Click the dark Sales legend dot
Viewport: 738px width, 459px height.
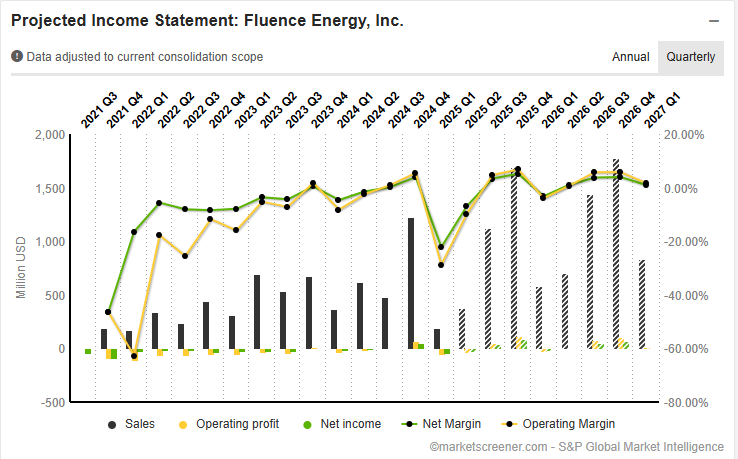click(x=111, y=424)
